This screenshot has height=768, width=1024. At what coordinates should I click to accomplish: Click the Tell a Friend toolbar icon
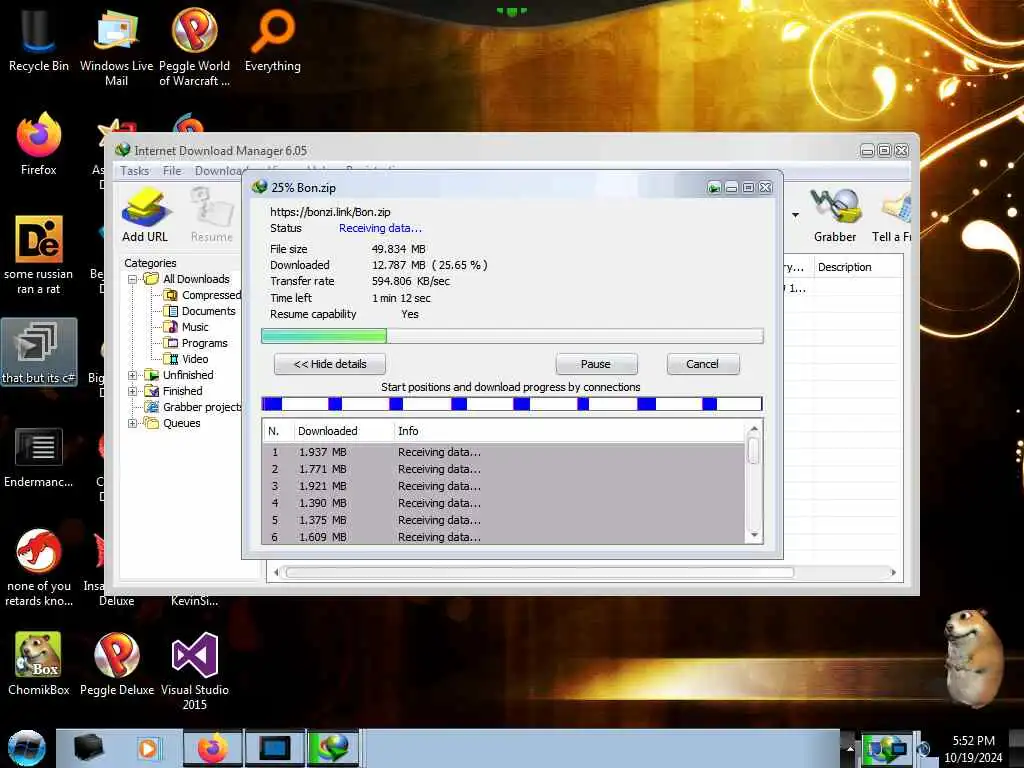click(892, 216)
